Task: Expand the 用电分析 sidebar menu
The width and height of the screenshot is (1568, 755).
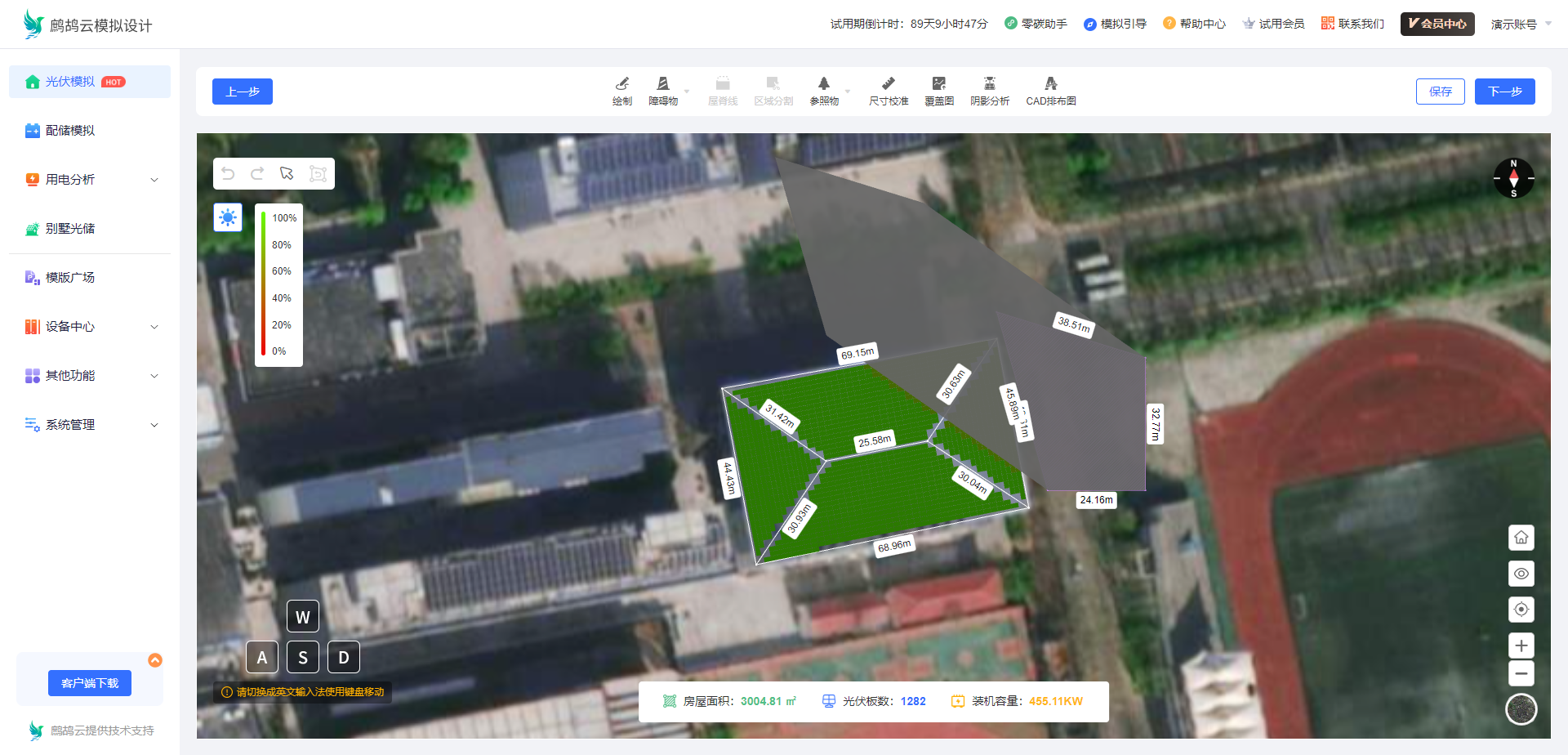Action: (90, 180)
